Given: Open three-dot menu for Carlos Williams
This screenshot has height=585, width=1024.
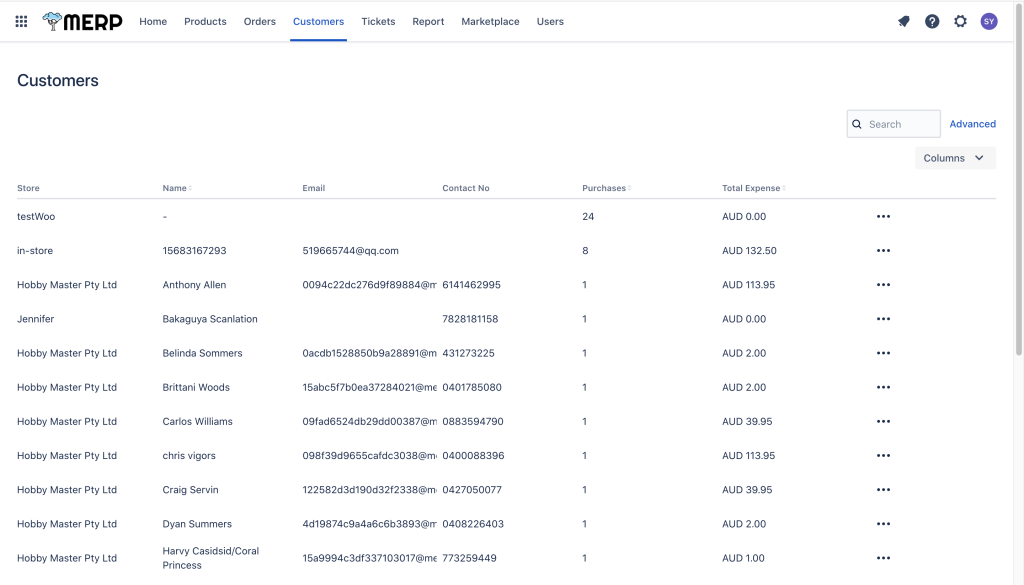Looking at the screenshot, I should coord(883,422).
